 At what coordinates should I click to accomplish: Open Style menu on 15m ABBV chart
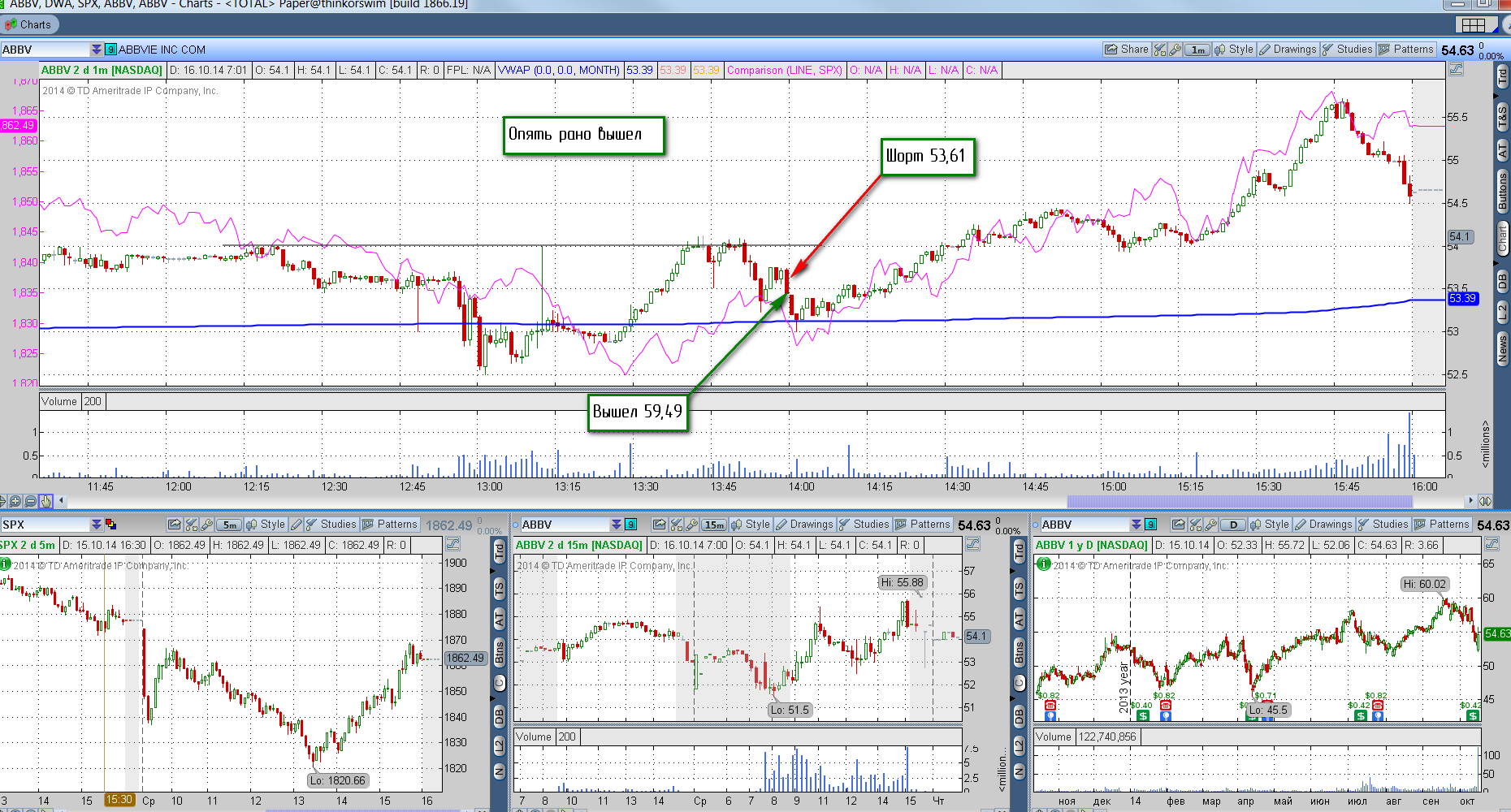click(x=751, y=525)
